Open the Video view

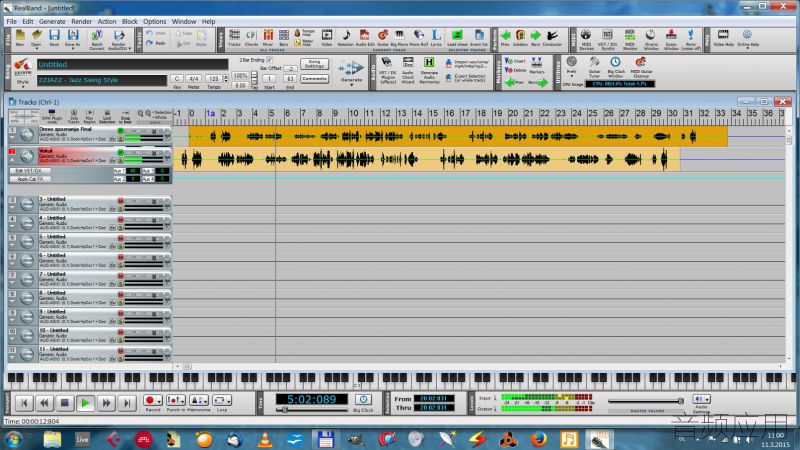327,38
